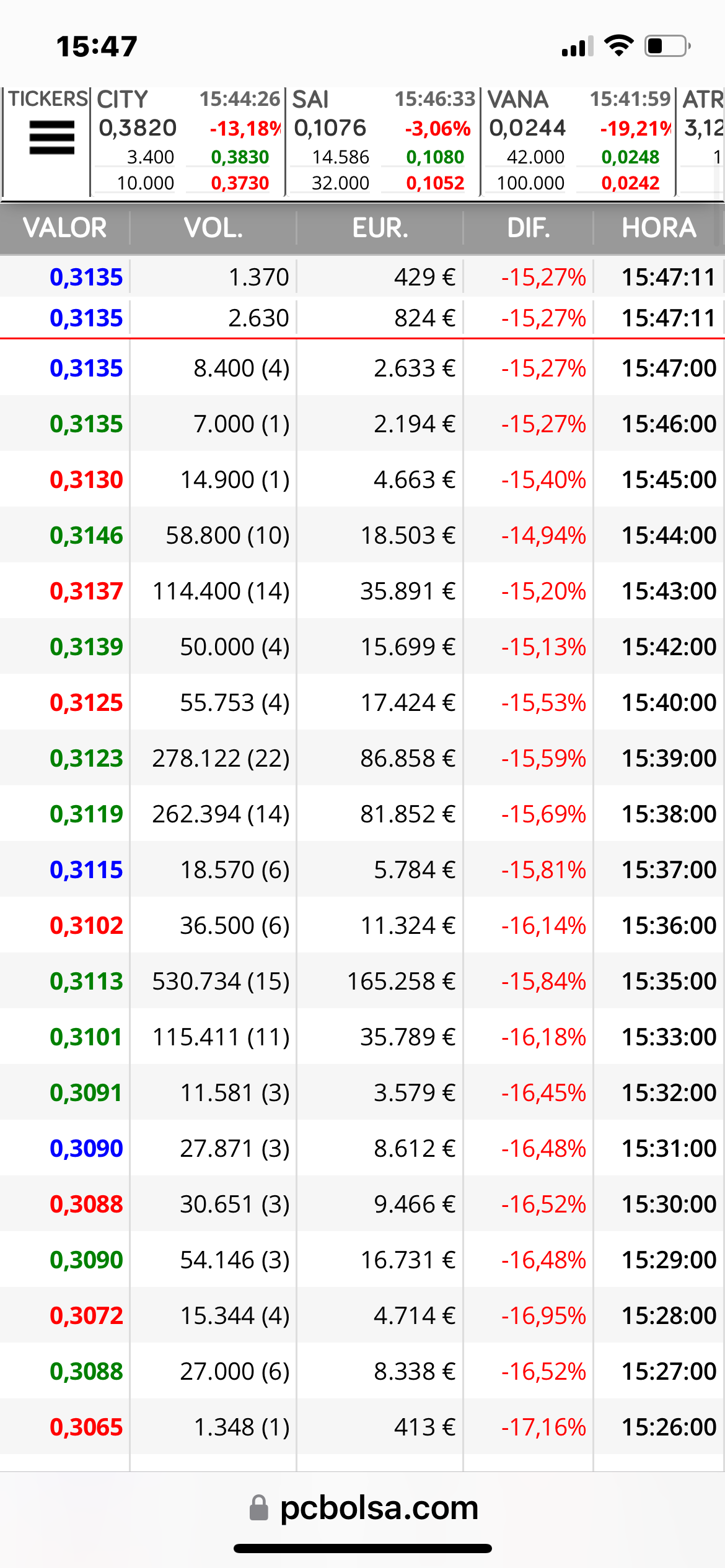Viewport: 725px width, 1568px height.
Task: Select the 8.400 (4) volume cell
Action: pos(242,368)
